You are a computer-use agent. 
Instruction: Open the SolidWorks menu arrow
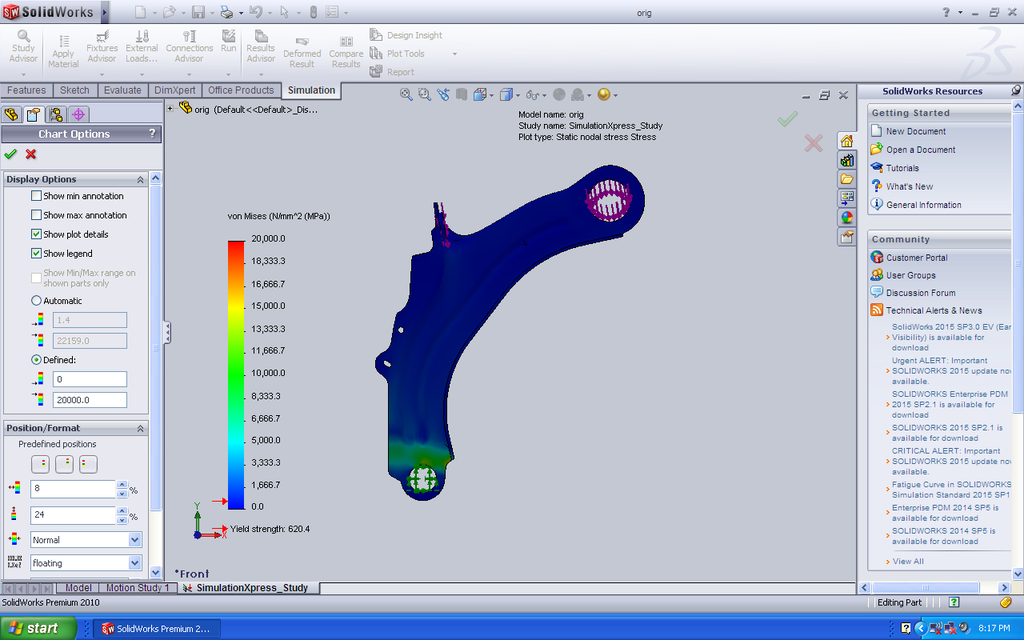point(104,12)
